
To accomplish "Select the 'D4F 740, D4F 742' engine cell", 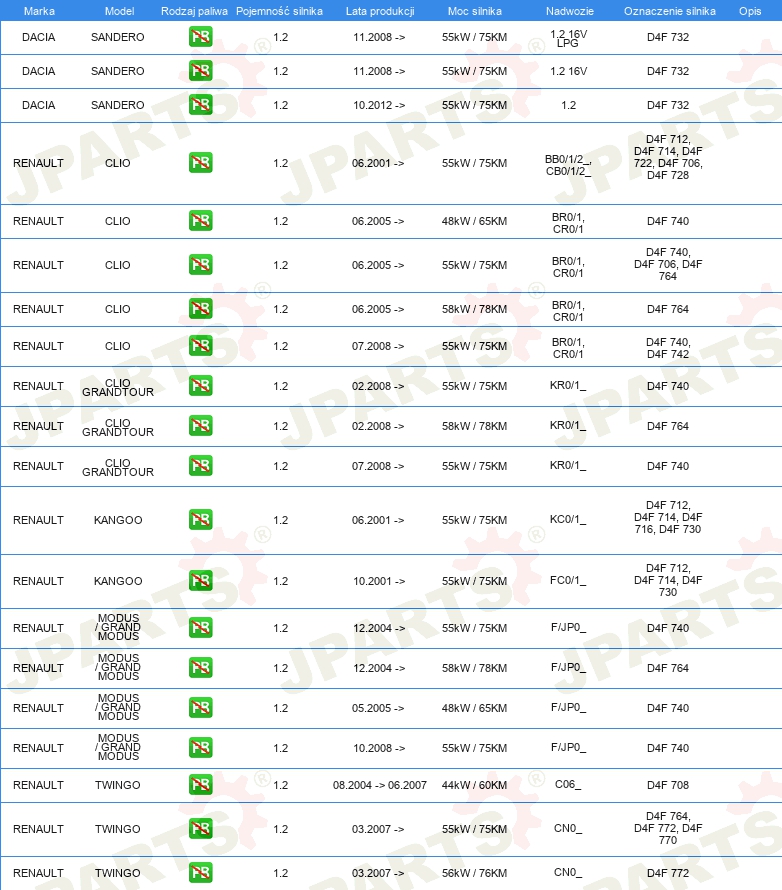I will [668, 348].
